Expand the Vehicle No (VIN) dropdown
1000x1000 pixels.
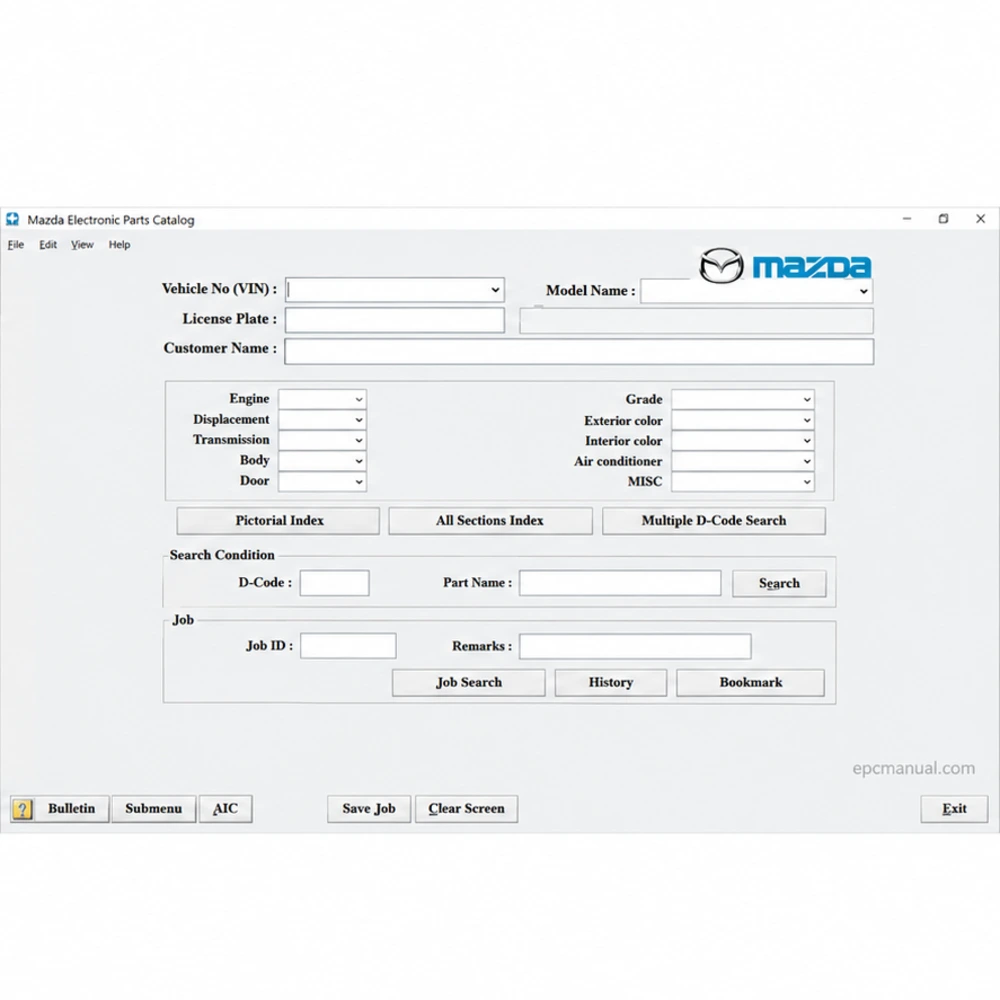click(x=495, y=290)
